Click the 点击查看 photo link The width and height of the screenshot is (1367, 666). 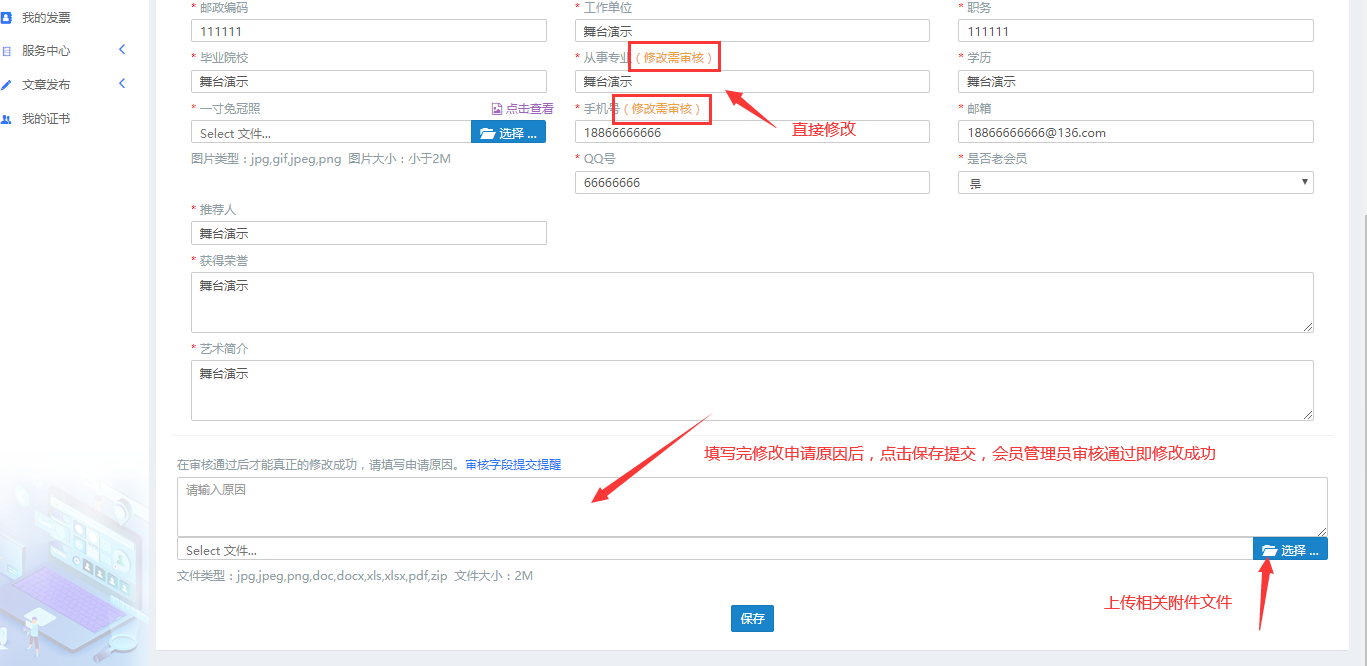click(x=529, y=109)
